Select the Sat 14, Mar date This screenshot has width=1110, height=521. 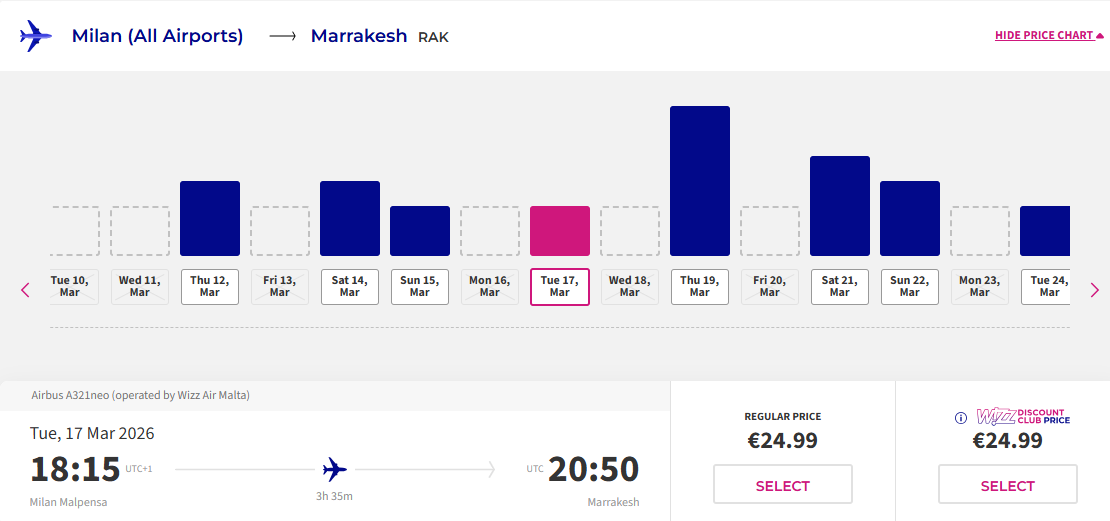350,287
